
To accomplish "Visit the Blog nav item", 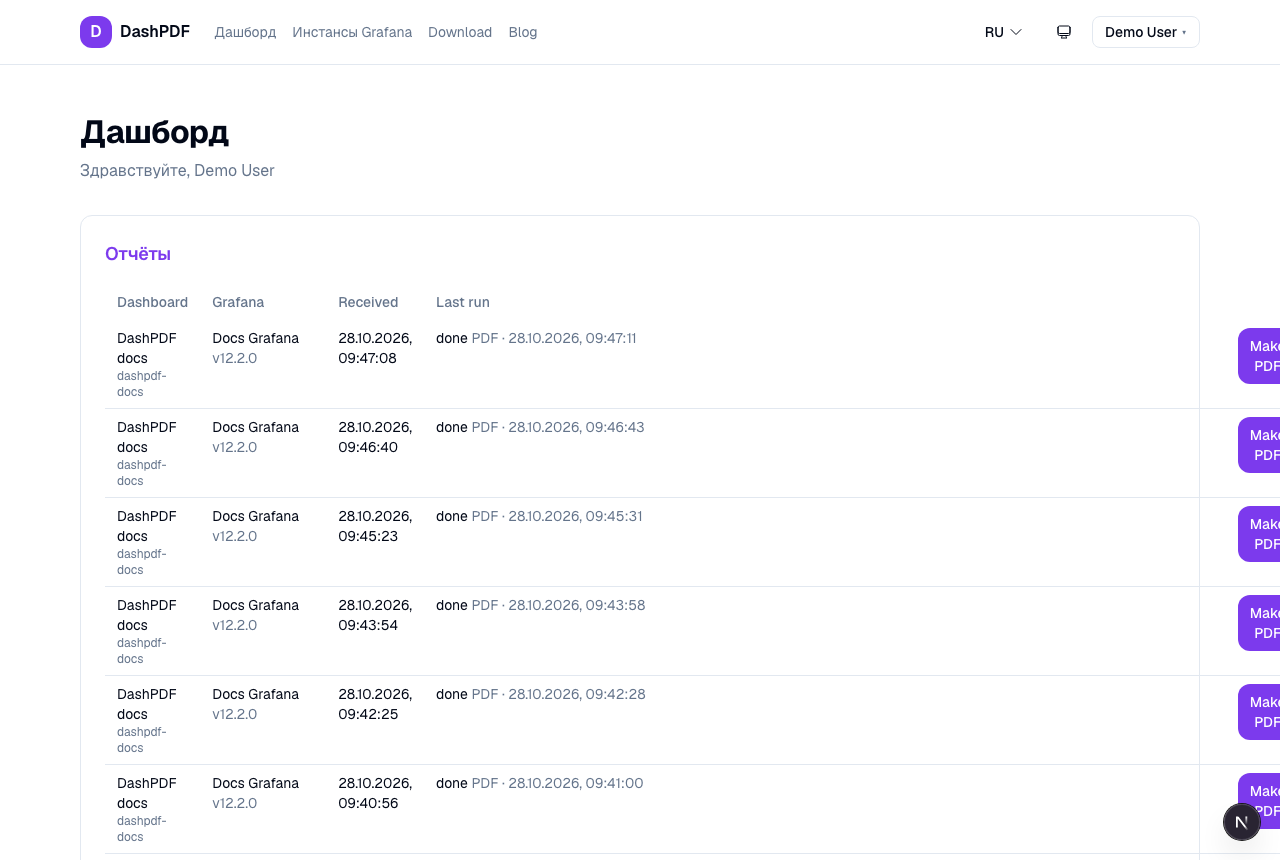I will (523, 32).
